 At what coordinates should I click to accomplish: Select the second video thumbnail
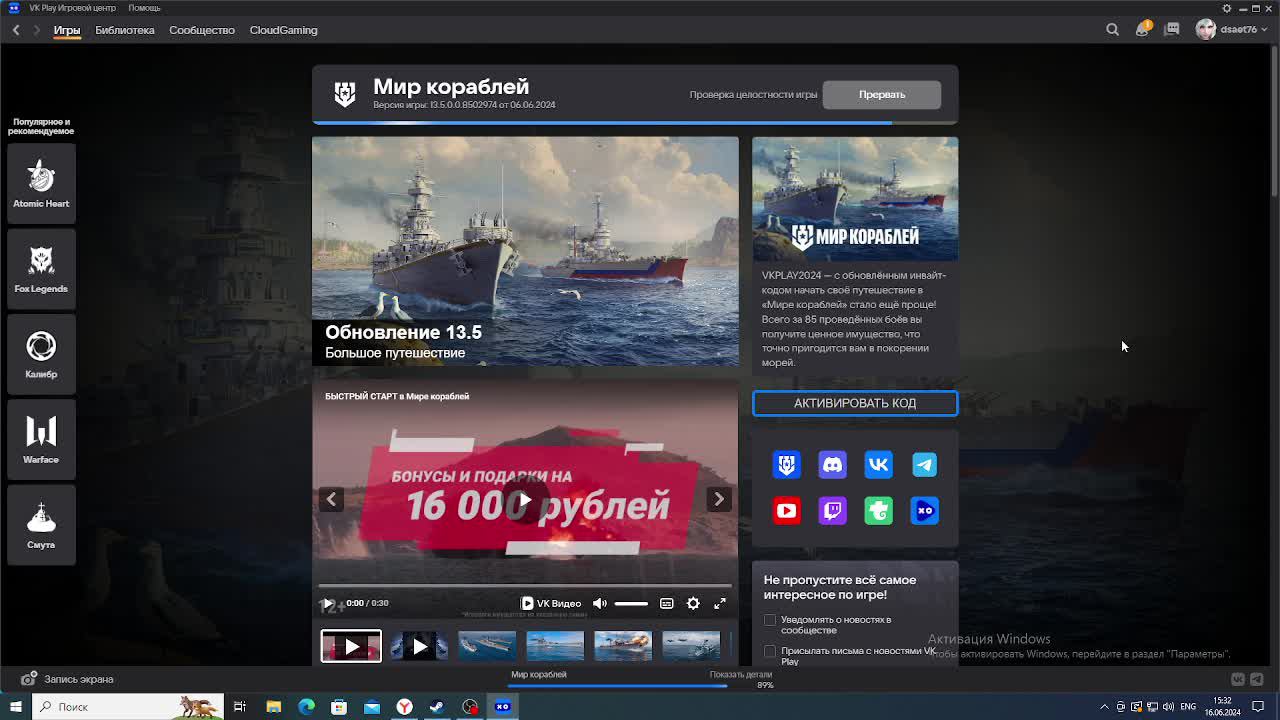pyautogui.click(x=419, y=646)
